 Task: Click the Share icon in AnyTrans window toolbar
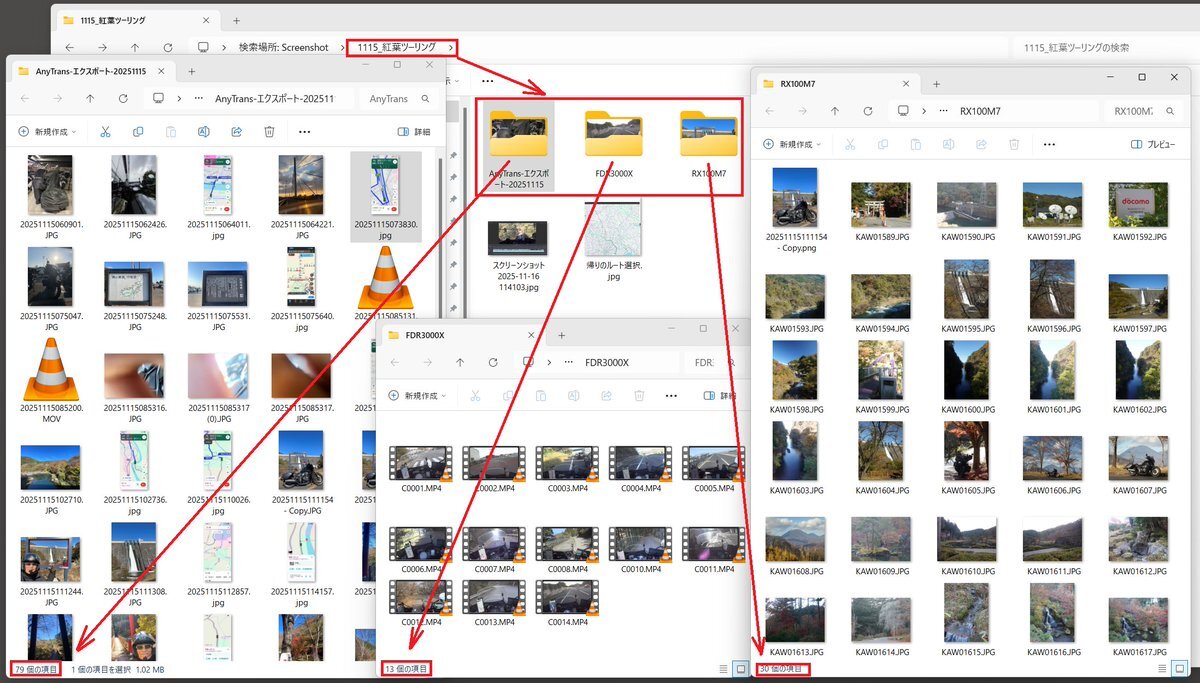tap(237, 131)
